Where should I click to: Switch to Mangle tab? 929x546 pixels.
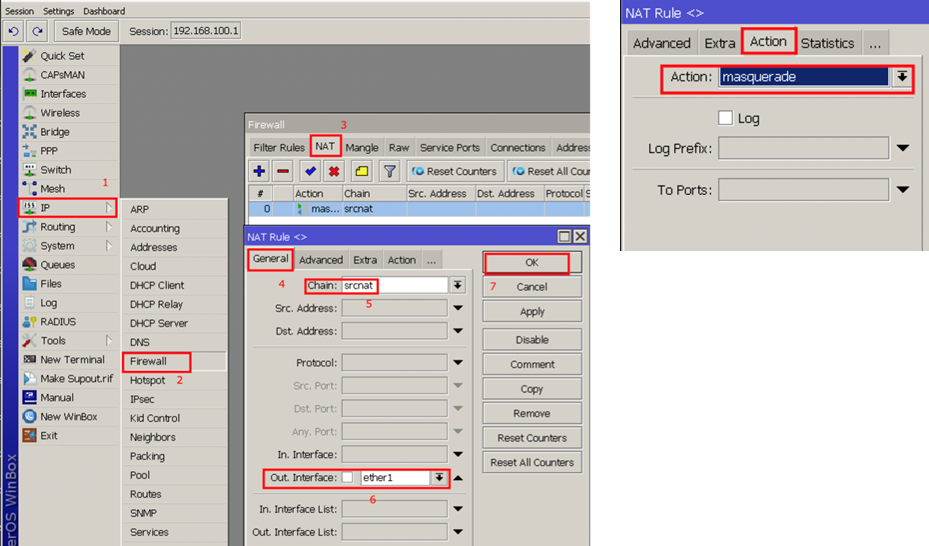click(361, 147)
